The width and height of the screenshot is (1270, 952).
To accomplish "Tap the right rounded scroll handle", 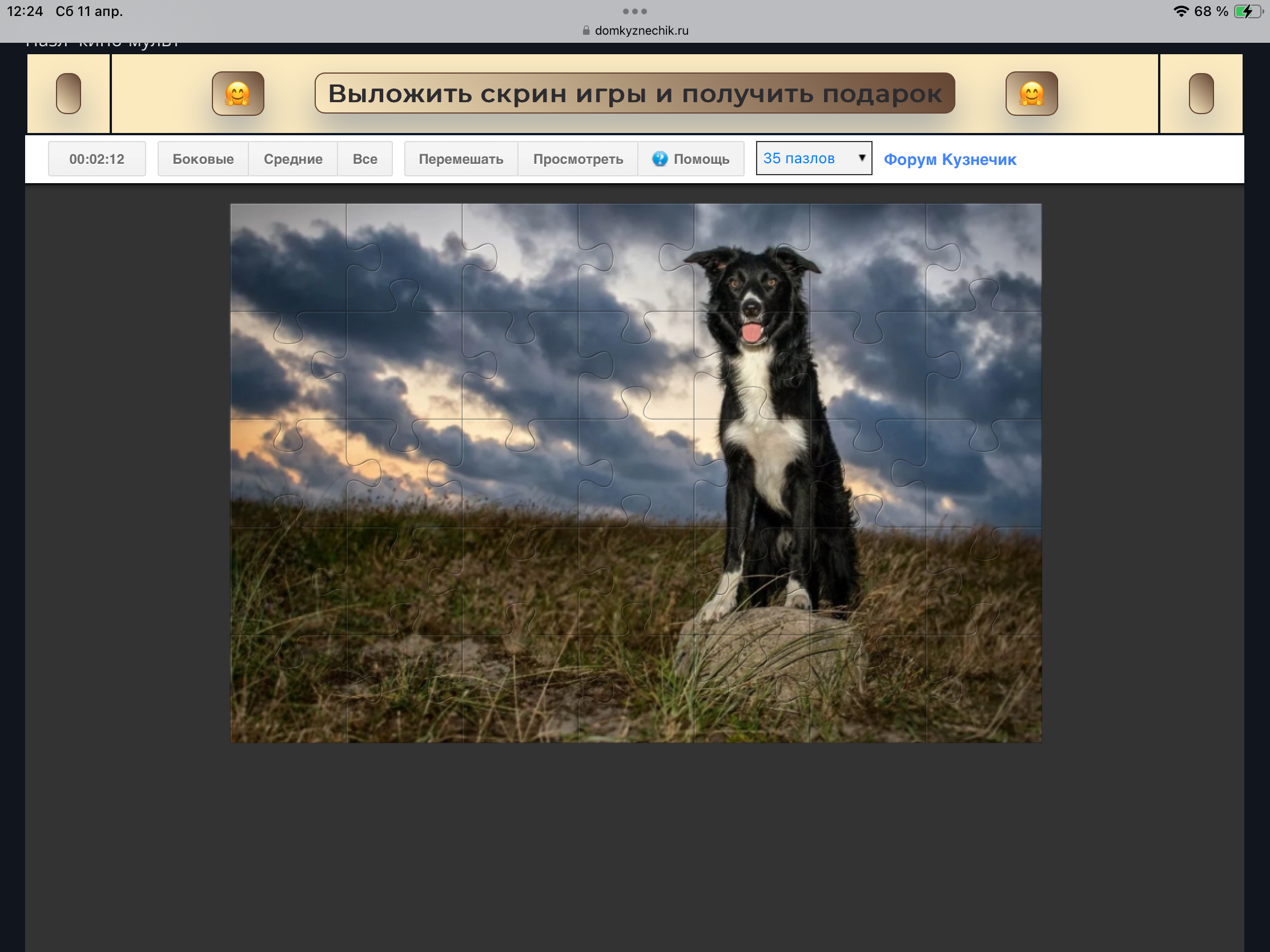I will click(1200, 94).
